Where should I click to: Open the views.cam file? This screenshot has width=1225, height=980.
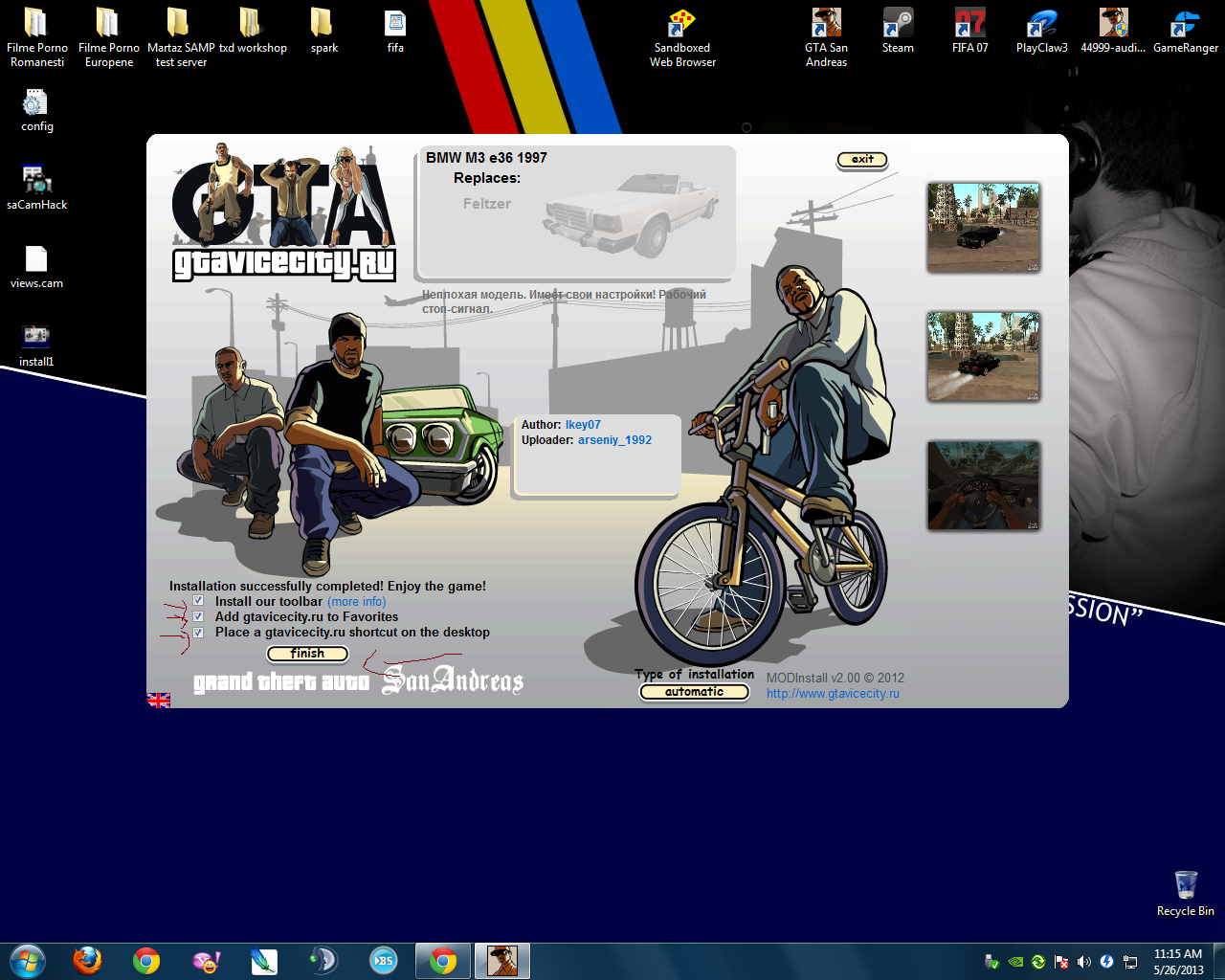(x=36, y=267)
